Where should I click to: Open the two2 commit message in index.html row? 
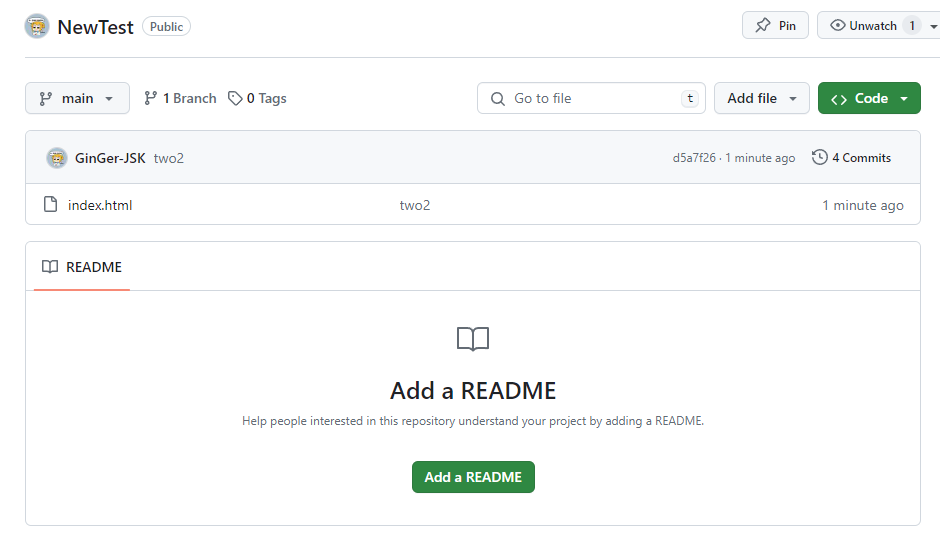click(414, 205)
